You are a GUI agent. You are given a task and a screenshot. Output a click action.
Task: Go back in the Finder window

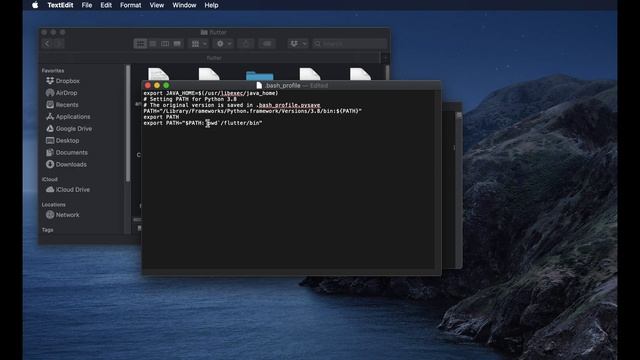tap(47, 44)
